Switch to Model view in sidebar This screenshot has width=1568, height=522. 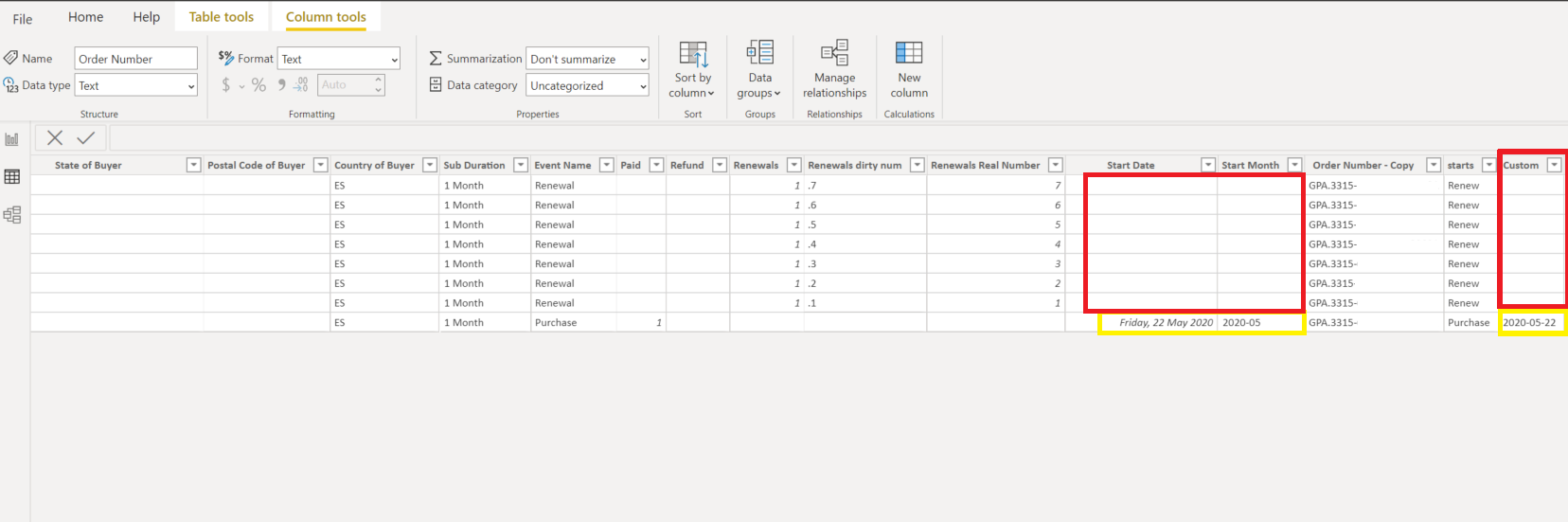12,215
